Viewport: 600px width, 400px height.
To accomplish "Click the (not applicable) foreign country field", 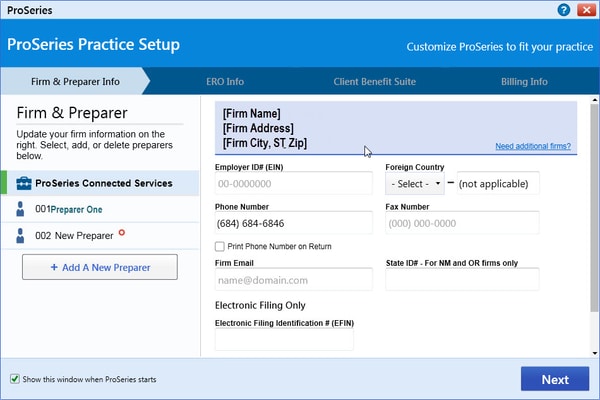I will pyautogui.click(x=498, y=184).
